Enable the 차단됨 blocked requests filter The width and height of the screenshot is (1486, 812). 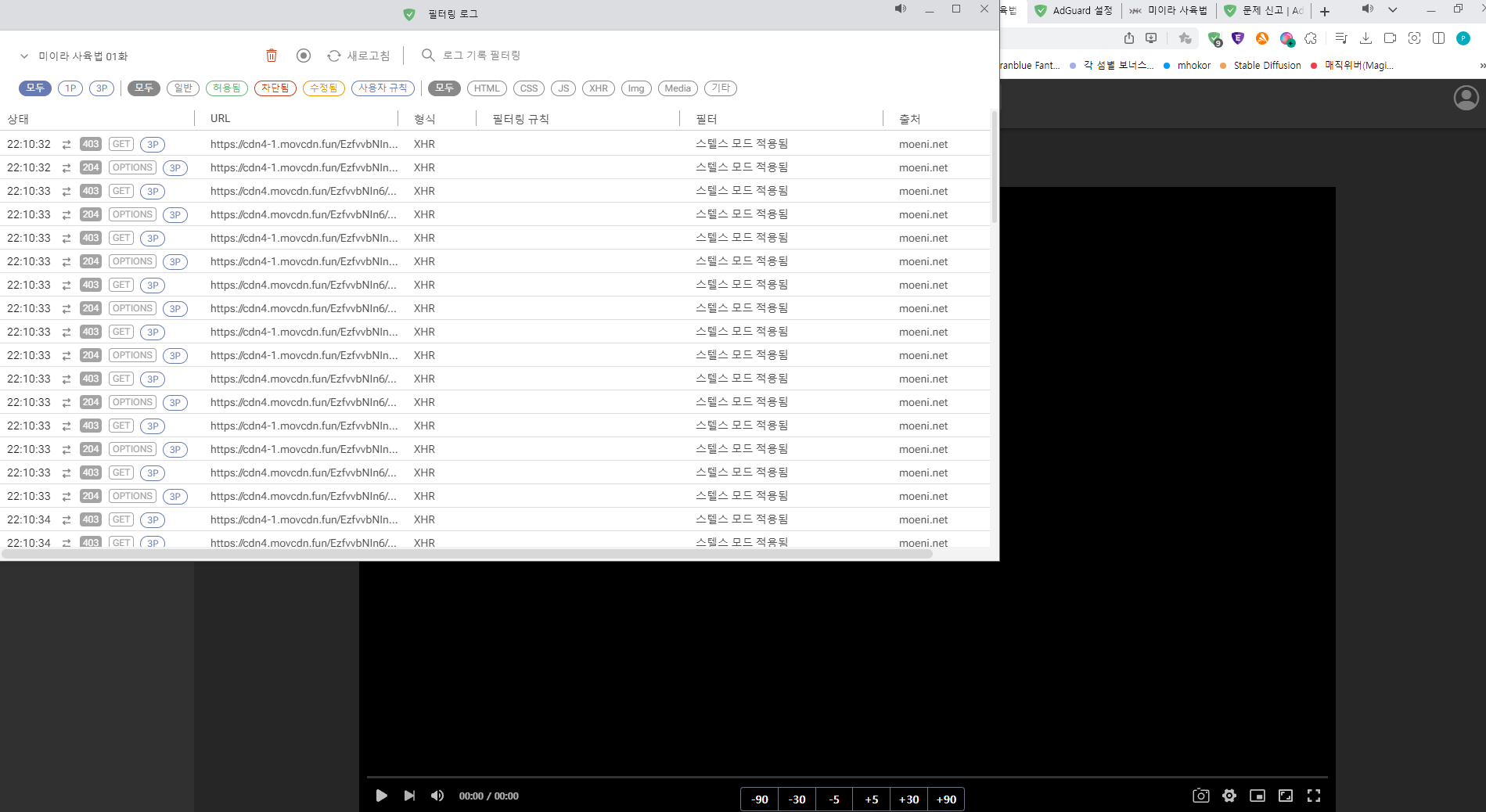pyautogui.click(x=275, y=88)
